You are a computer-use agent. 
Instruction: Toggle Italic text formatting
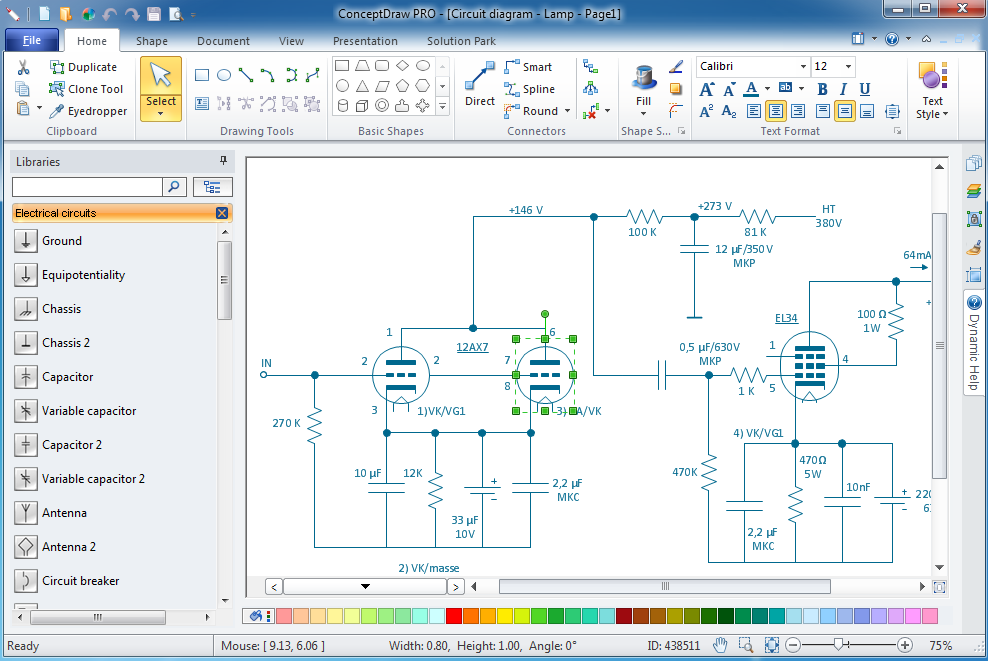[844, 89]
